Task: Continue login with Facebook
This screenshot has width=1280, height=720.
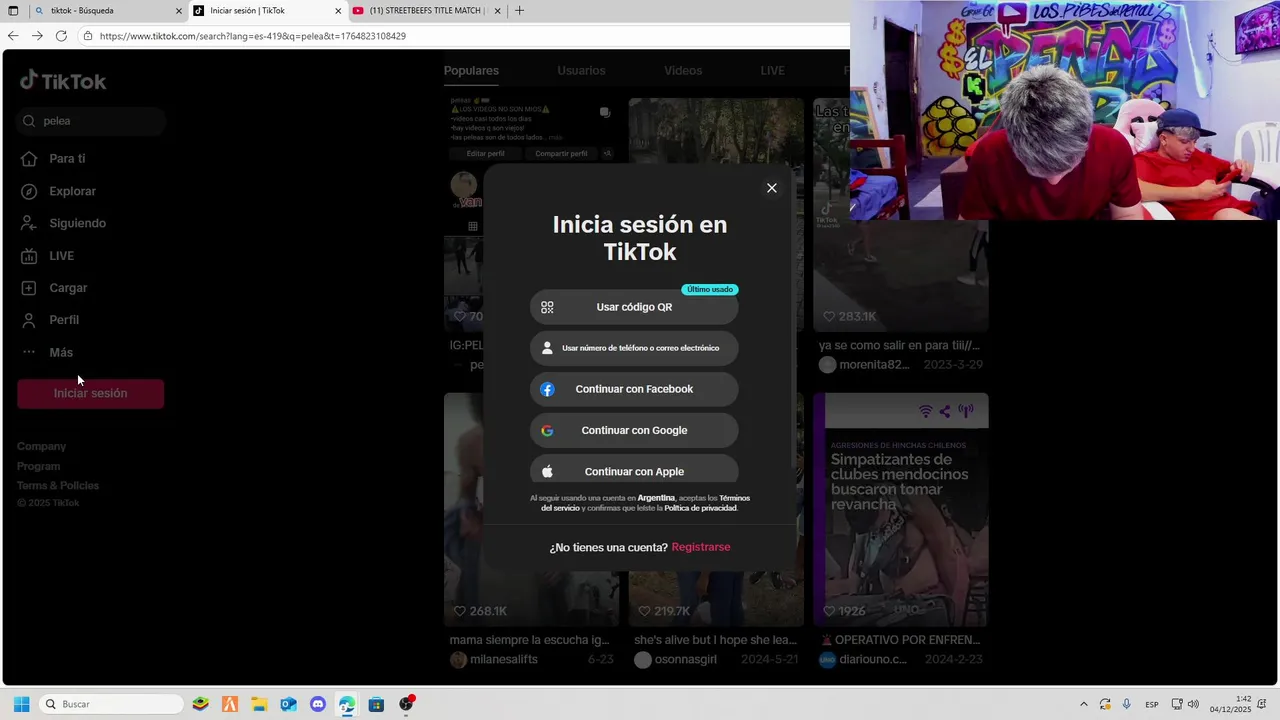Action: 634,389
